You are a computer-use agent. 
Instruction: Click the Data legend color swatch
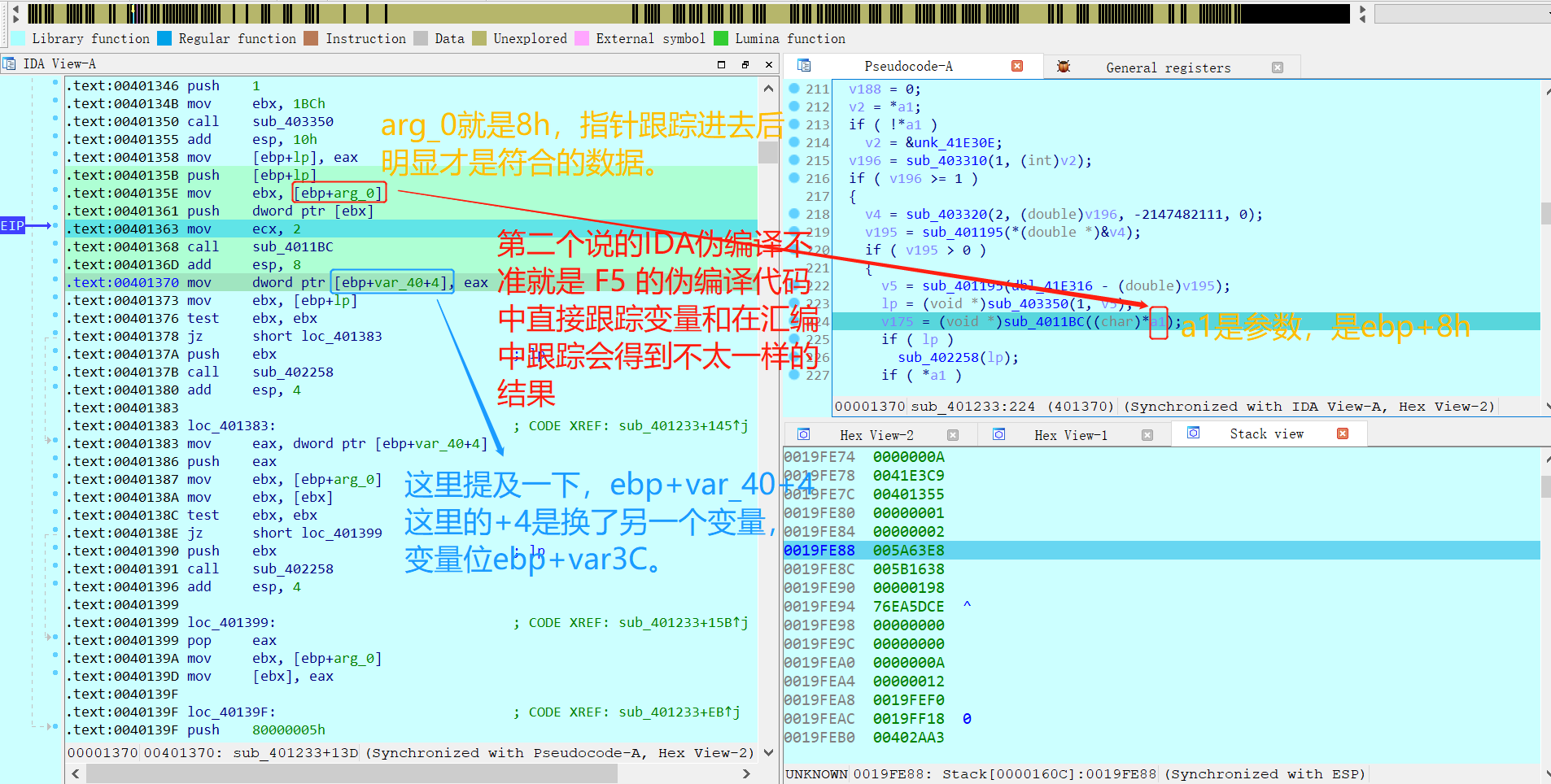coord(421,38)
